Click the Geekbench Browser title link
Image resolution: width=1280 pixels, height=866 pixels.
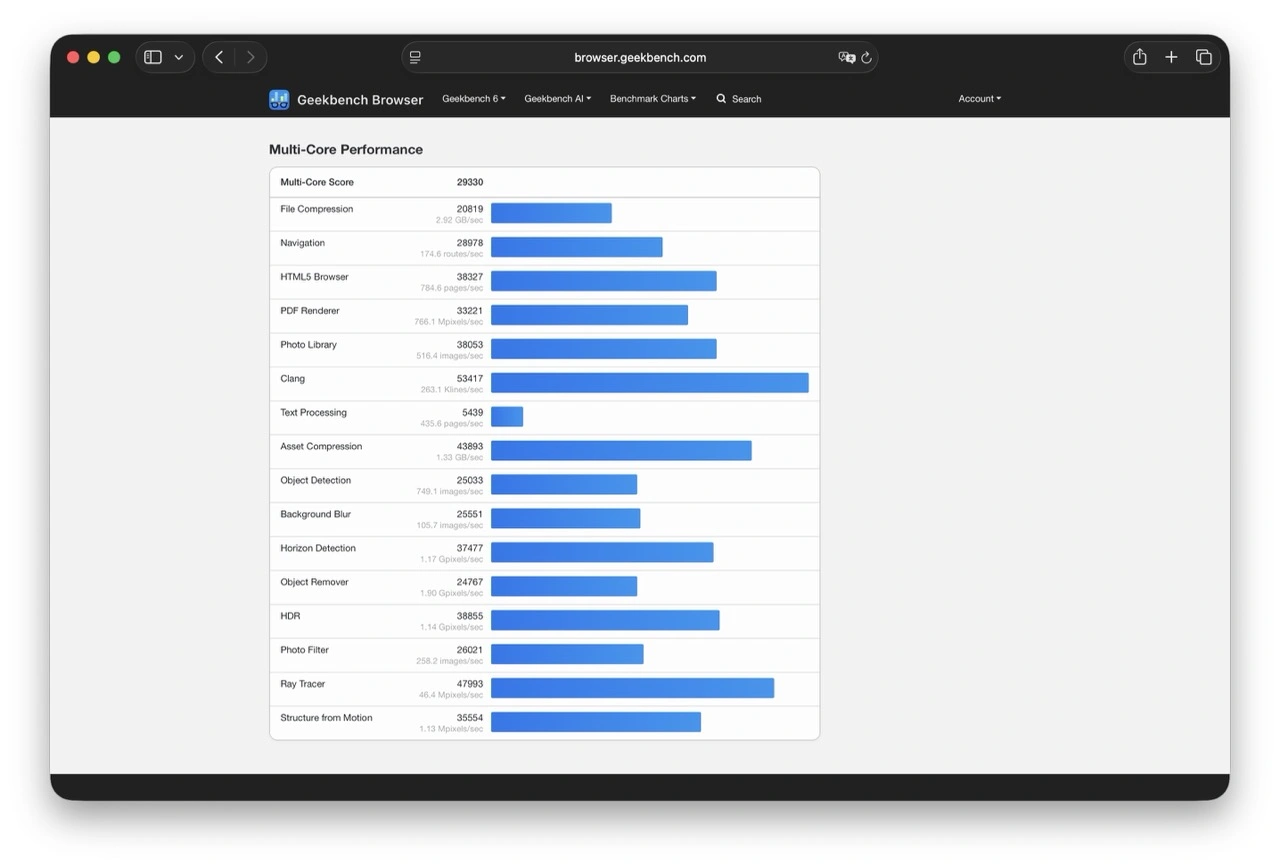pos(360,99)
